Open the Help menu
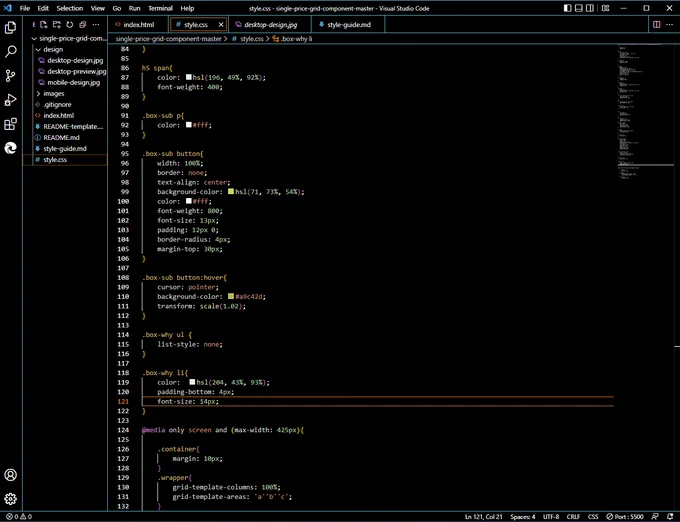680x522 pixels. 187,8
